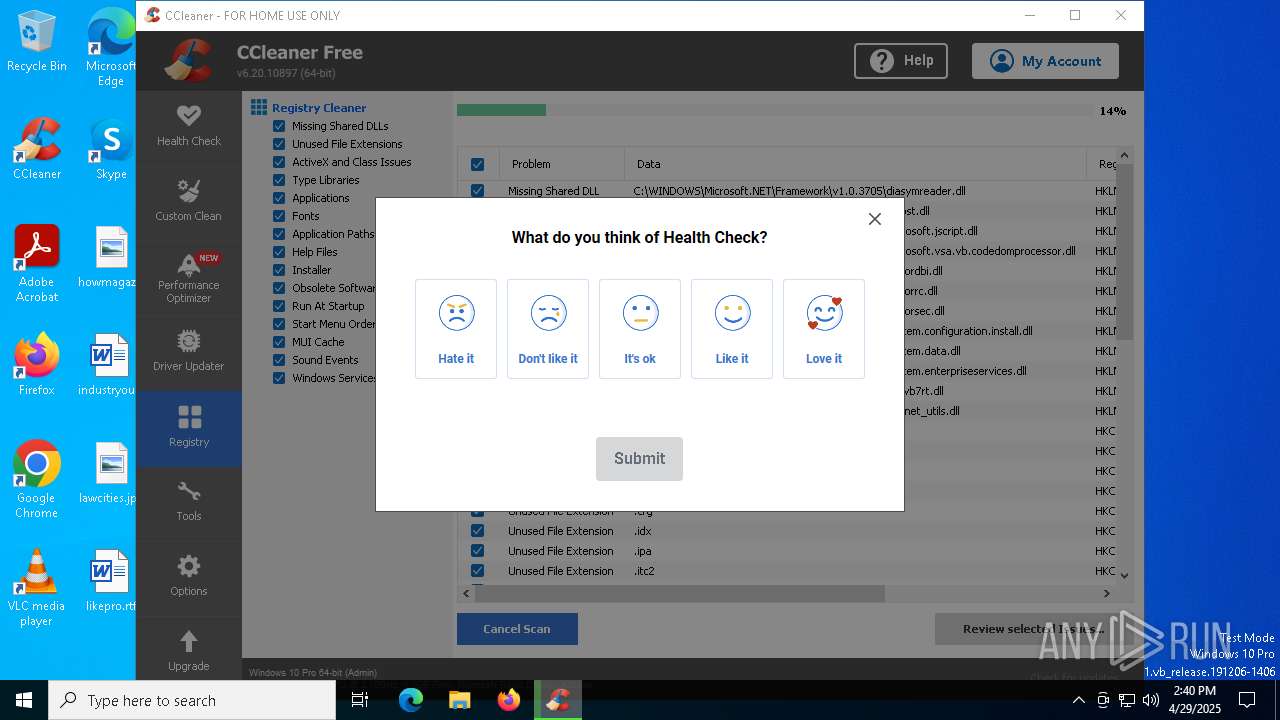The height and width of the screenshot is (720, 1280).
Task: Select Registry in the sidebar
Action: click(x=189, y=428)
